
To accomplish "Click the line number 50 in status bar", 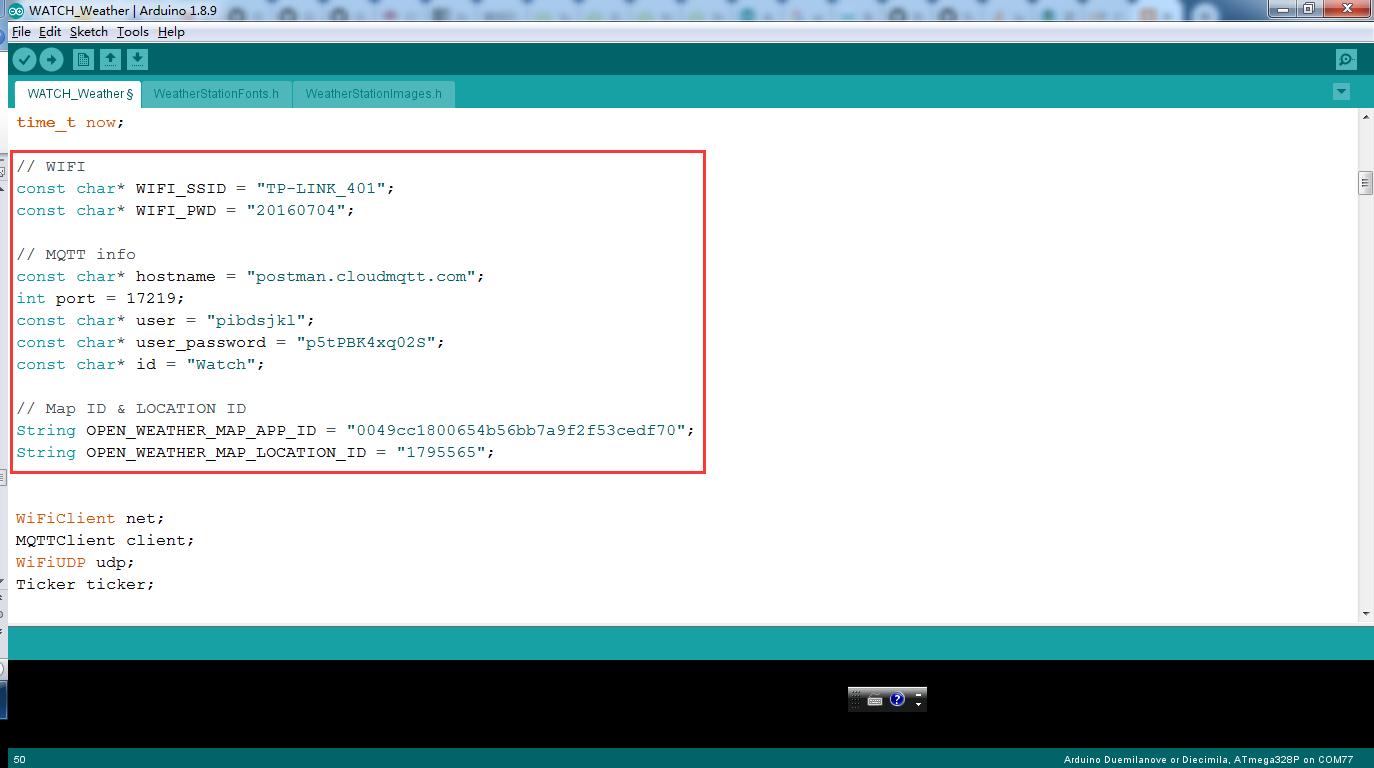I will 20,760.
